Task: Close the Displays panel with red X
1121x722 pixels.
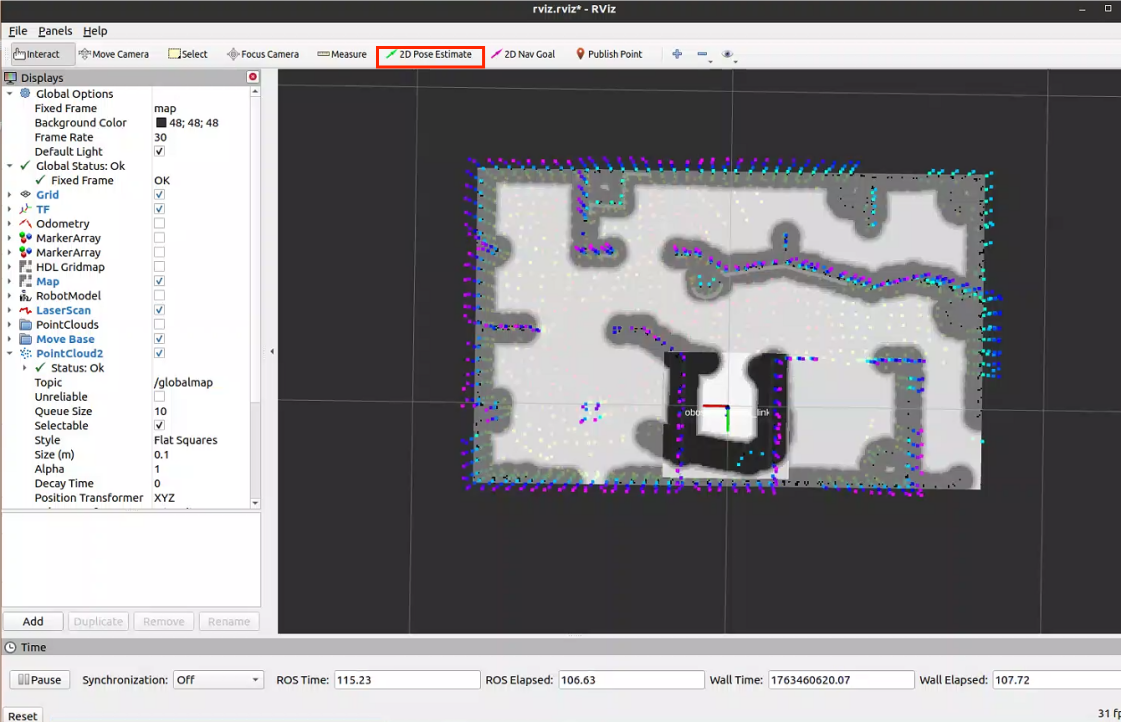Action: click(x=253, y=77)
